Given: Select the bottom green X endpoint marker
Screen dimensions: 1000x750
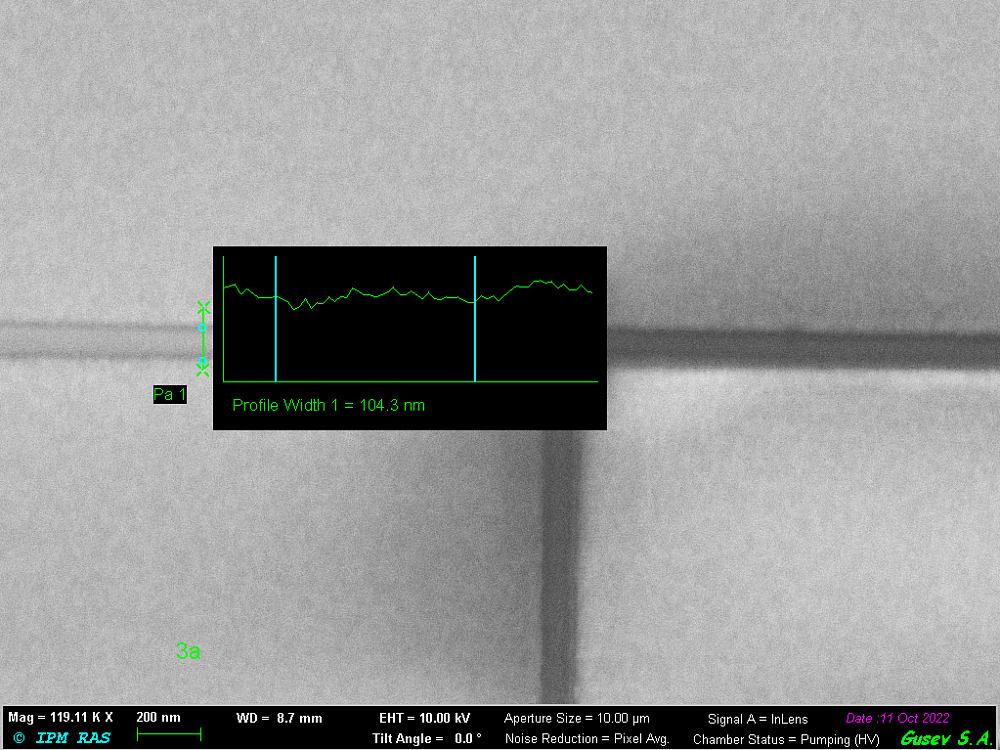Looking at the screenshot, I should click(x=203, y=371).
